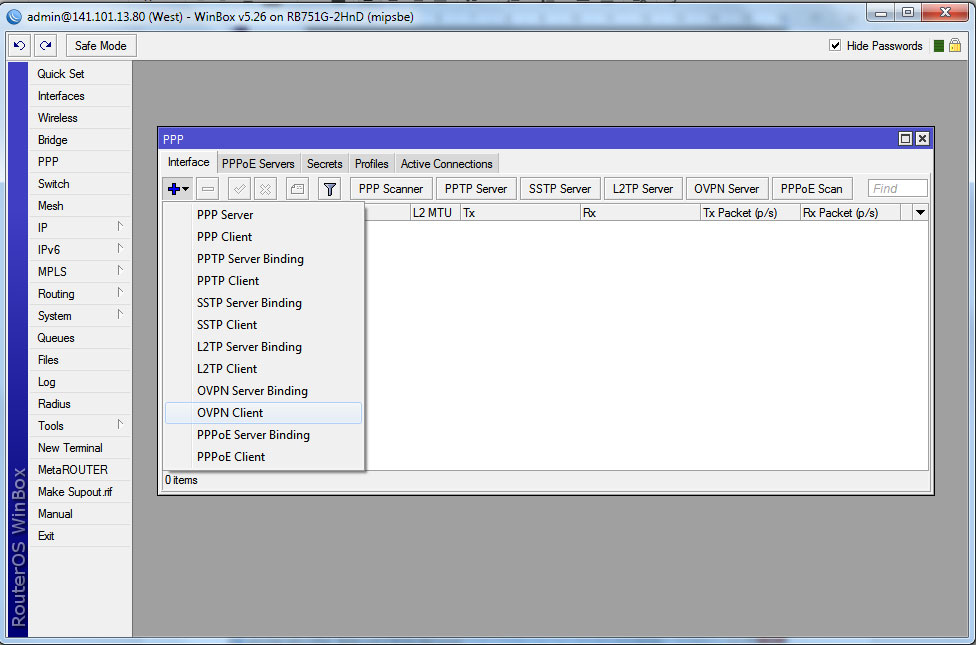Click the OVPN Server button
976x645 pixels.
[727, 189]
